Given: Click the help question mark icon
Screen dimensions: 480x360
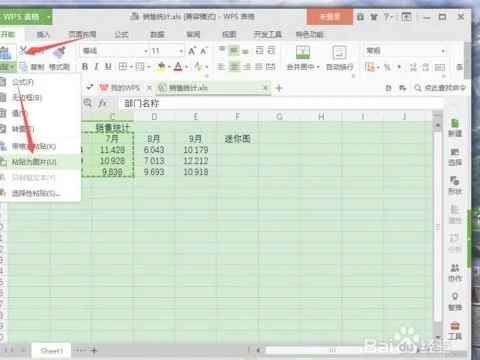Looking at the screenshot, I should click(x=387, y=17).
